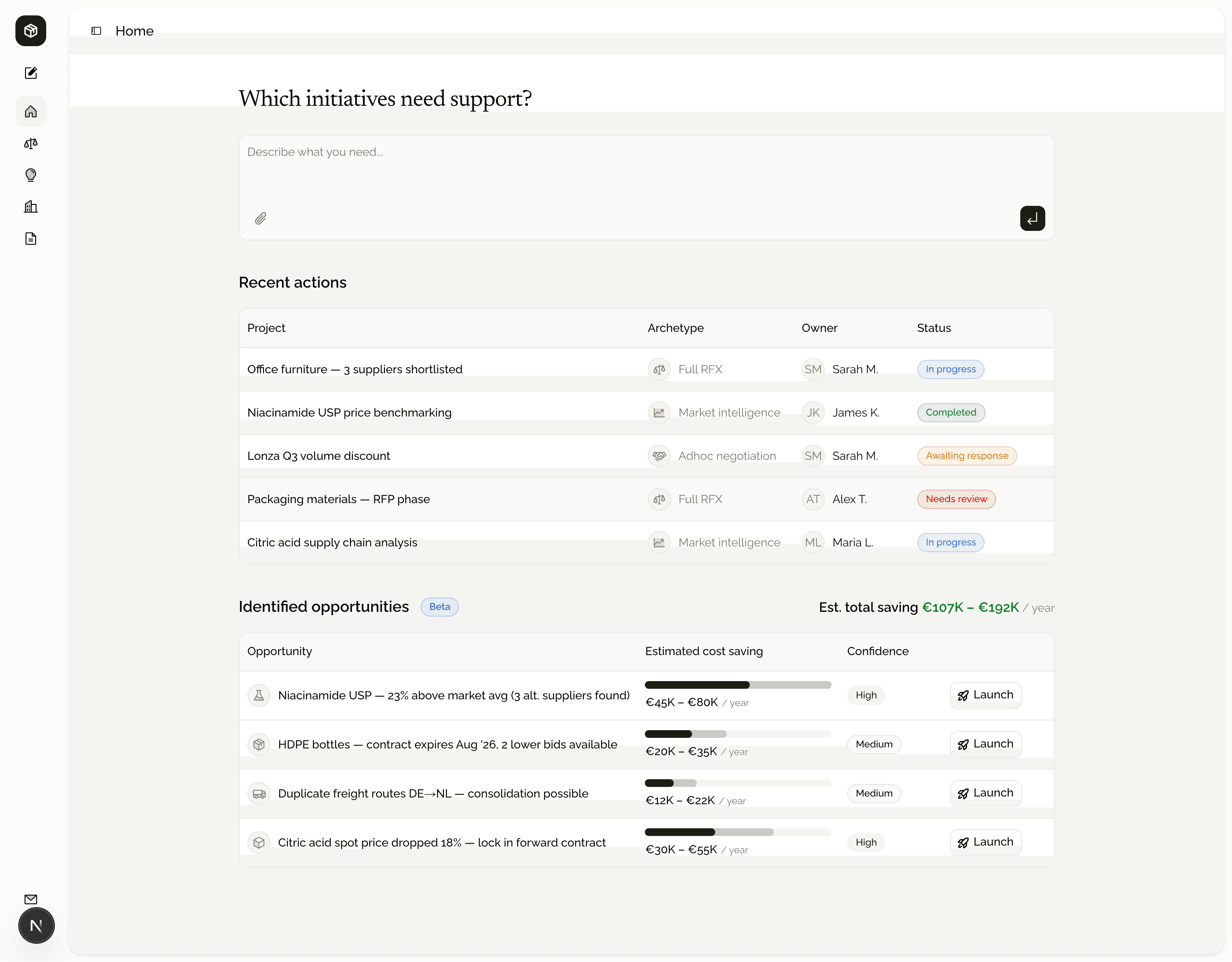
Task: Click handshake icon in Lonza Q3 row
Action: point(659,456)
